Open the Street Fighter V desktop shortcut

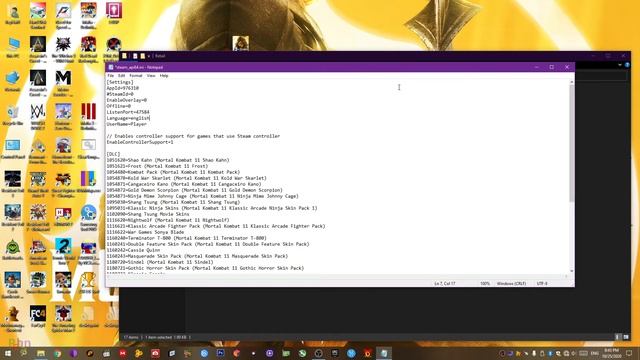pos(63,184)
